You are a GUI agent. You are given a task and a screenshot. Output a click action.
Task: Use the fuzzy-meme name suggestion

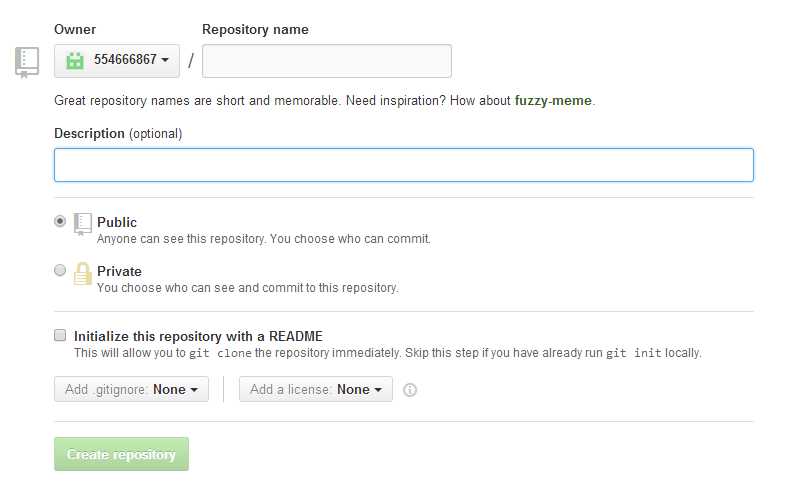[x=553, y=101]
